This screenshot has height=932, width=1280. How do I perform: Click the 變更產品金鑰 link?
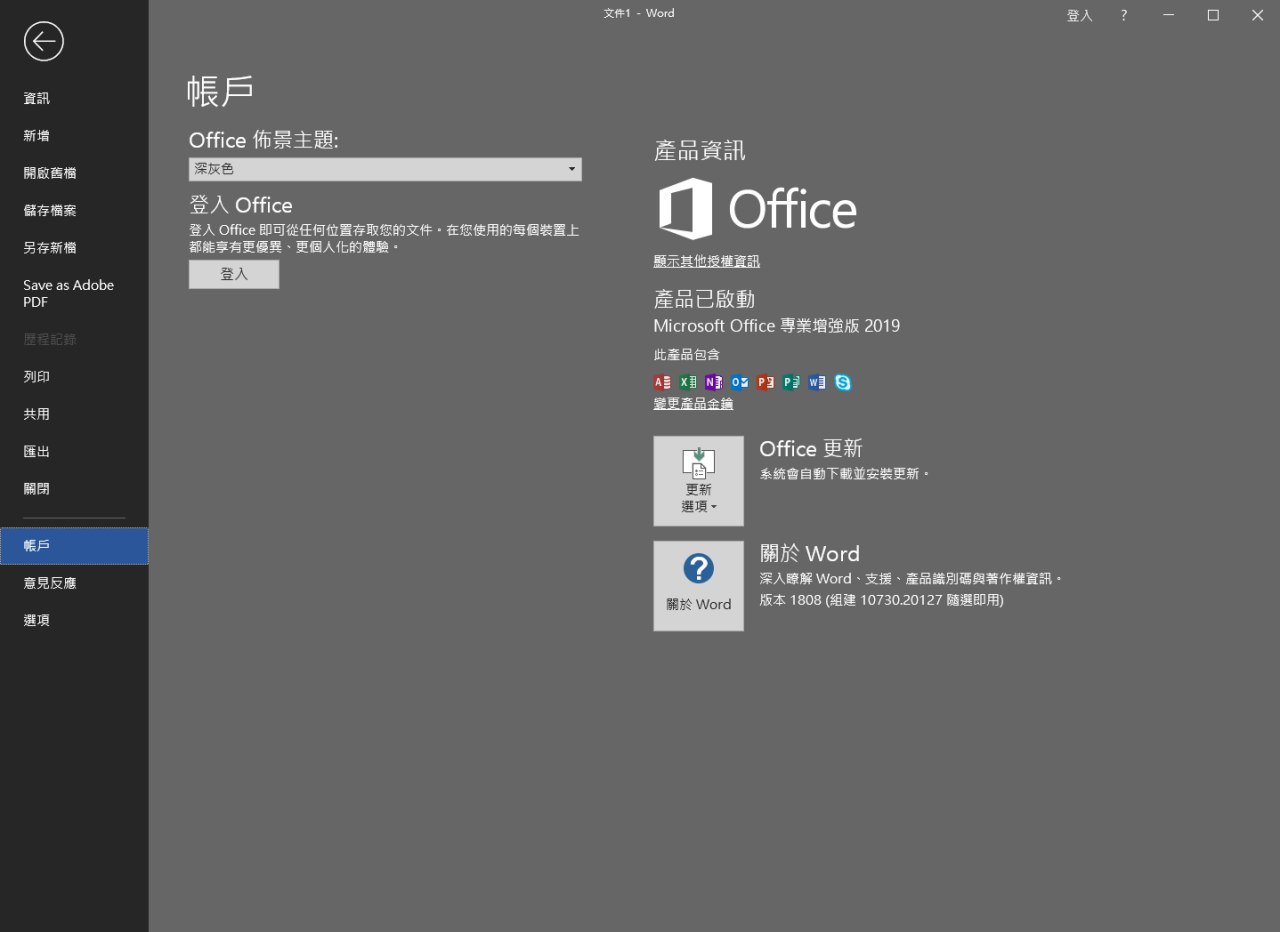click(x=693, y=404)
